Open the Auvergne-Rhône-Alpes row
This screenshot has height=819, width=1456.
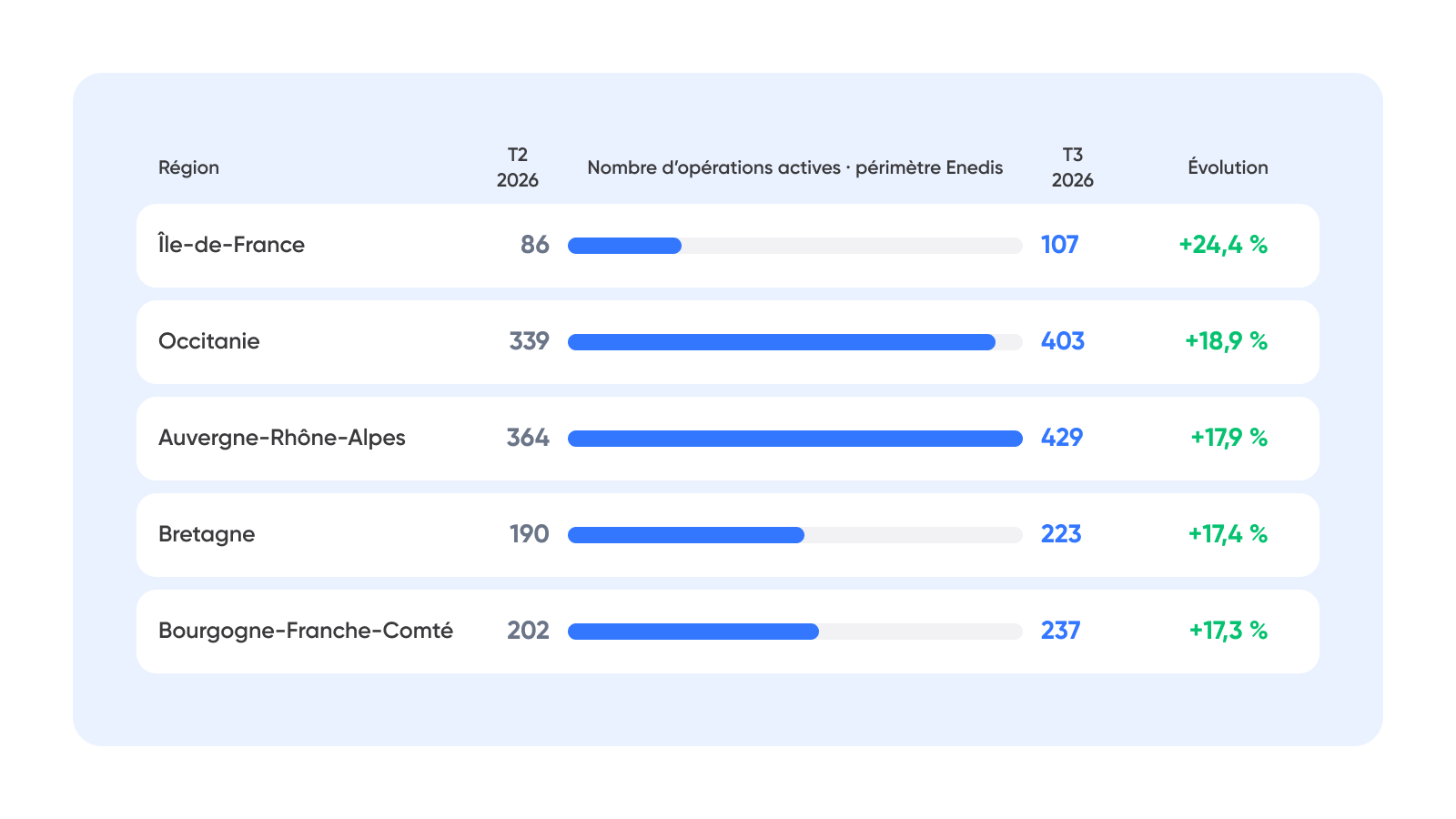click(728, 439)
